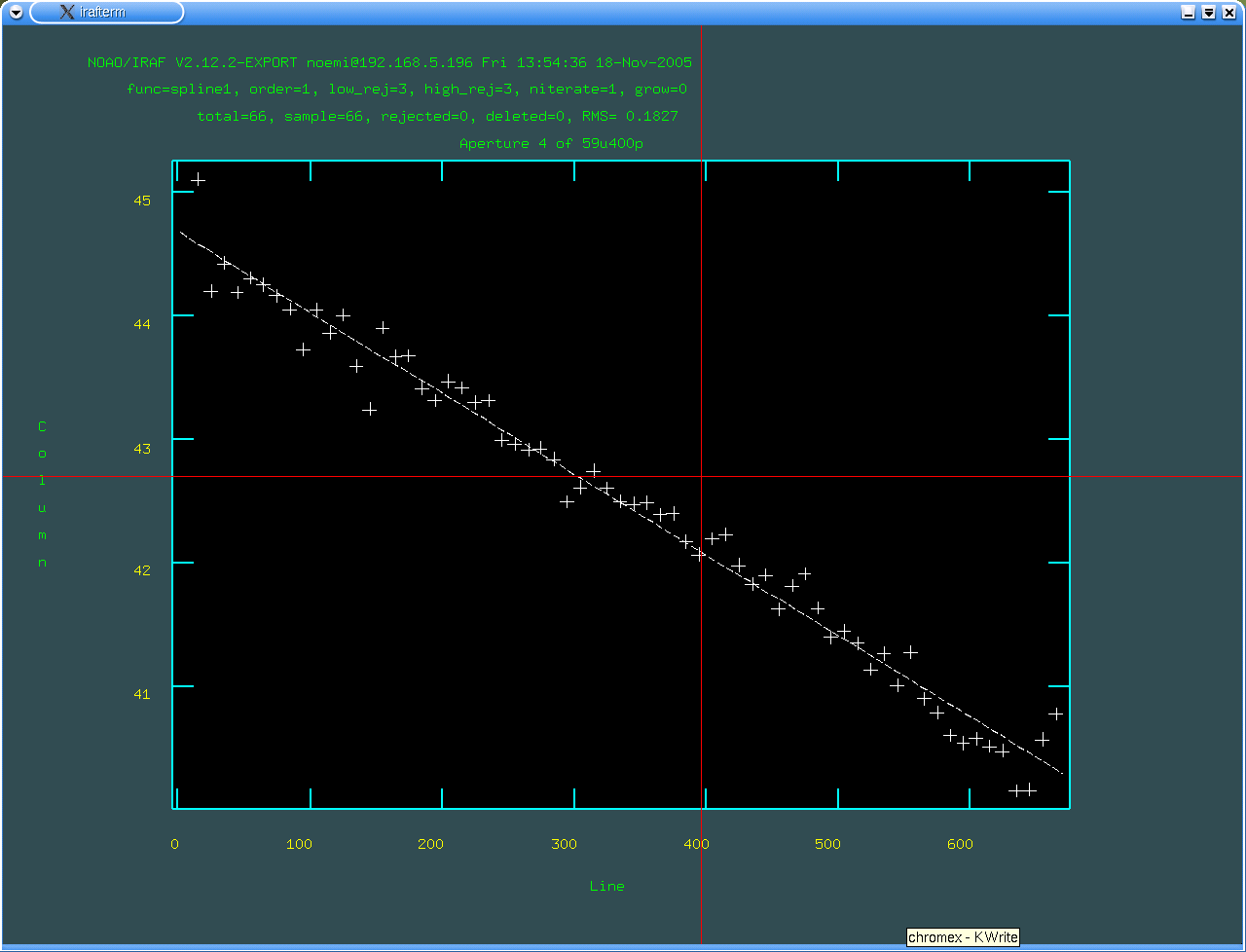Click the x-axis tick label 600
Screen dimensions: 1246x952
(x=960, y=845)
